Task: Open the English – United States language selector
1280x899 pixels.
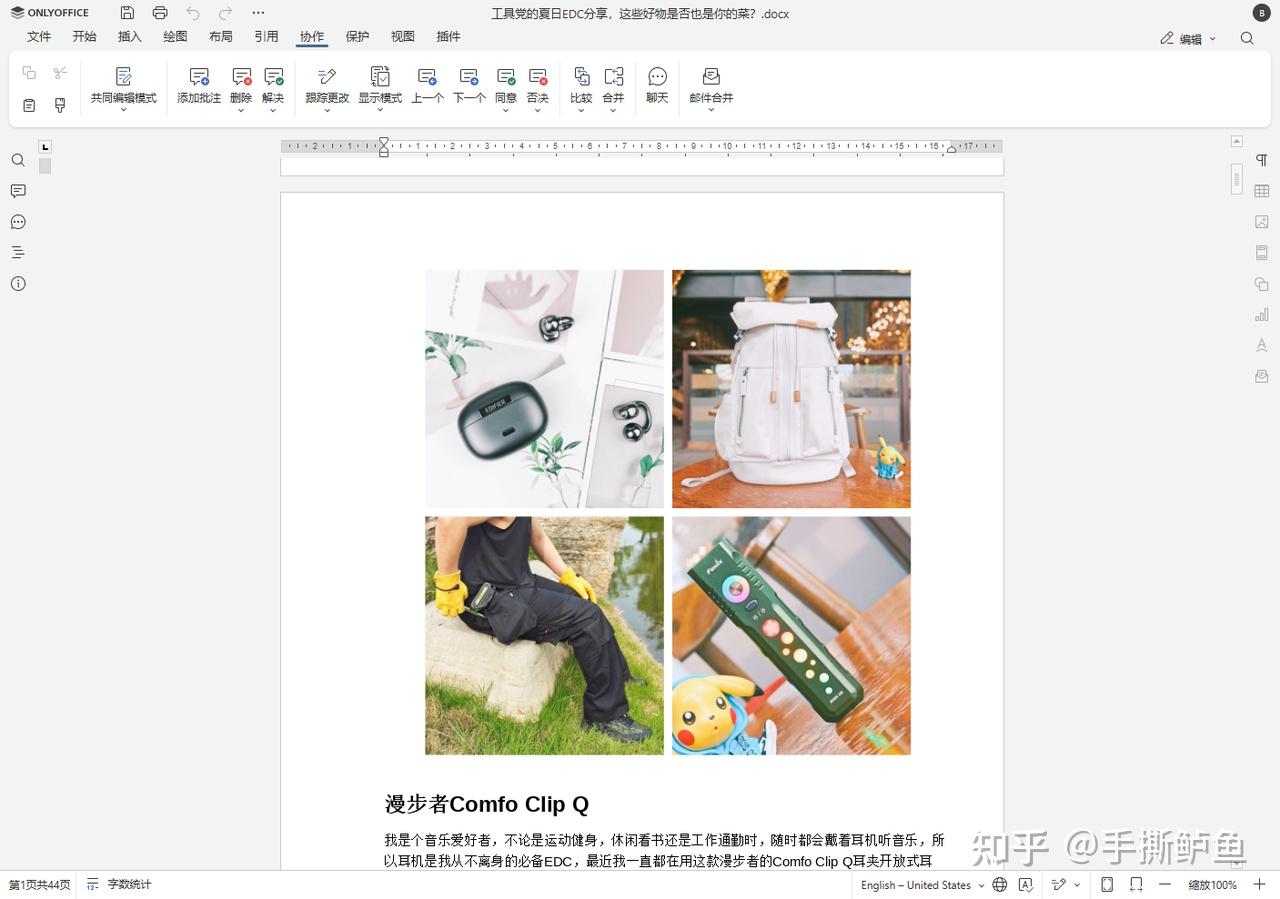Action: (922, 885)
